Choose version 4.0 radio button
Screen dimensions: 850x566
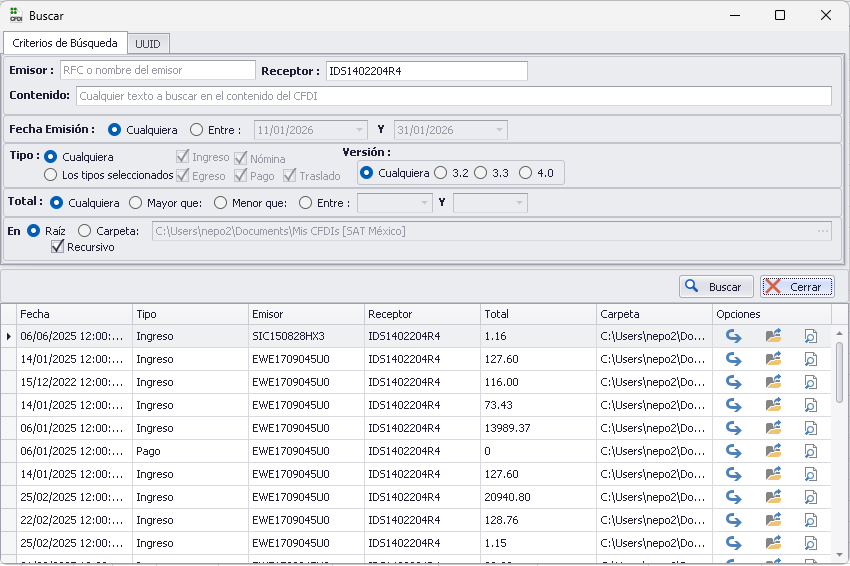tap(524, 173)
